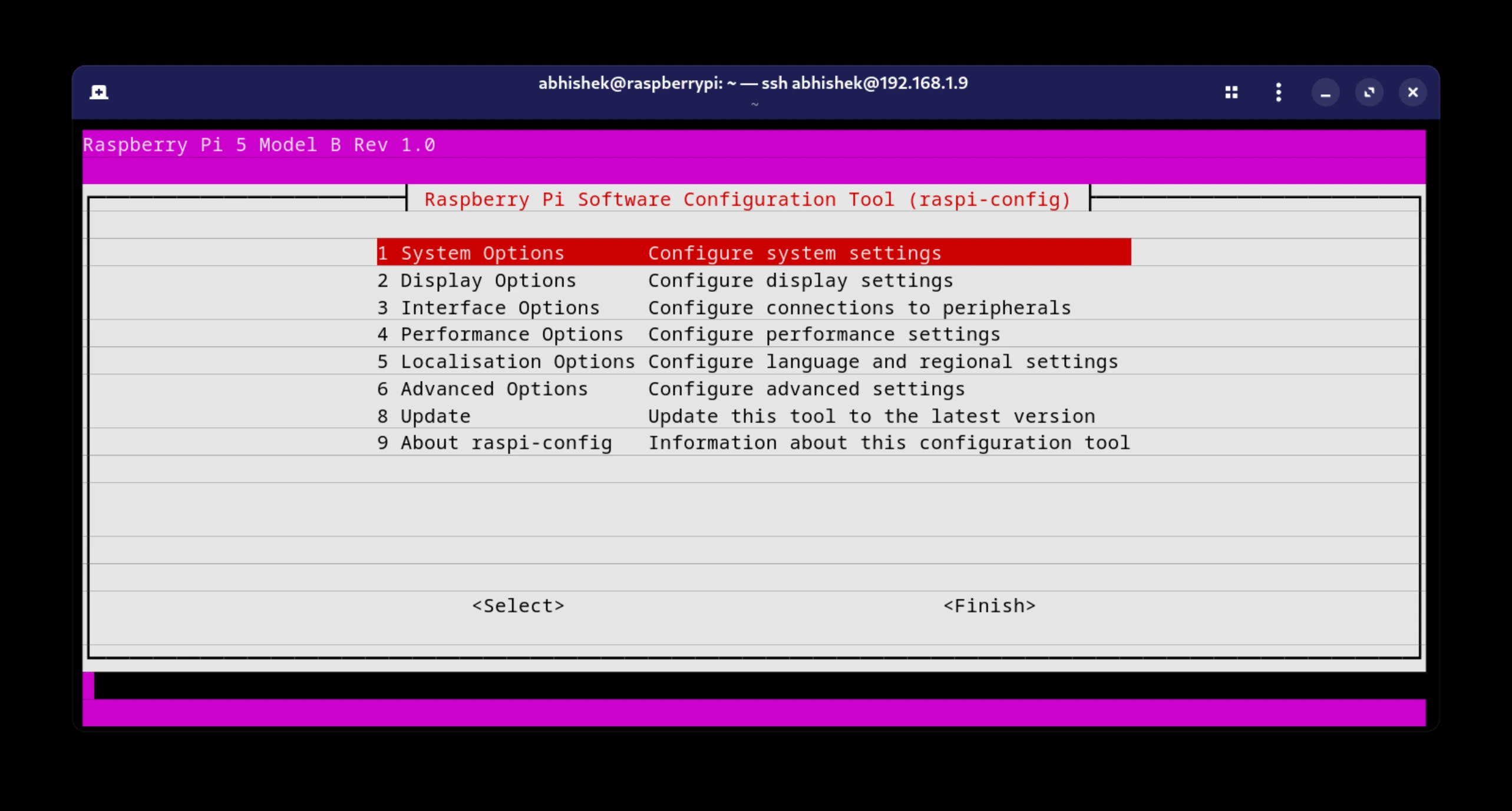Maximize the terminal window
The image size is (1512, 811).
1369,93
